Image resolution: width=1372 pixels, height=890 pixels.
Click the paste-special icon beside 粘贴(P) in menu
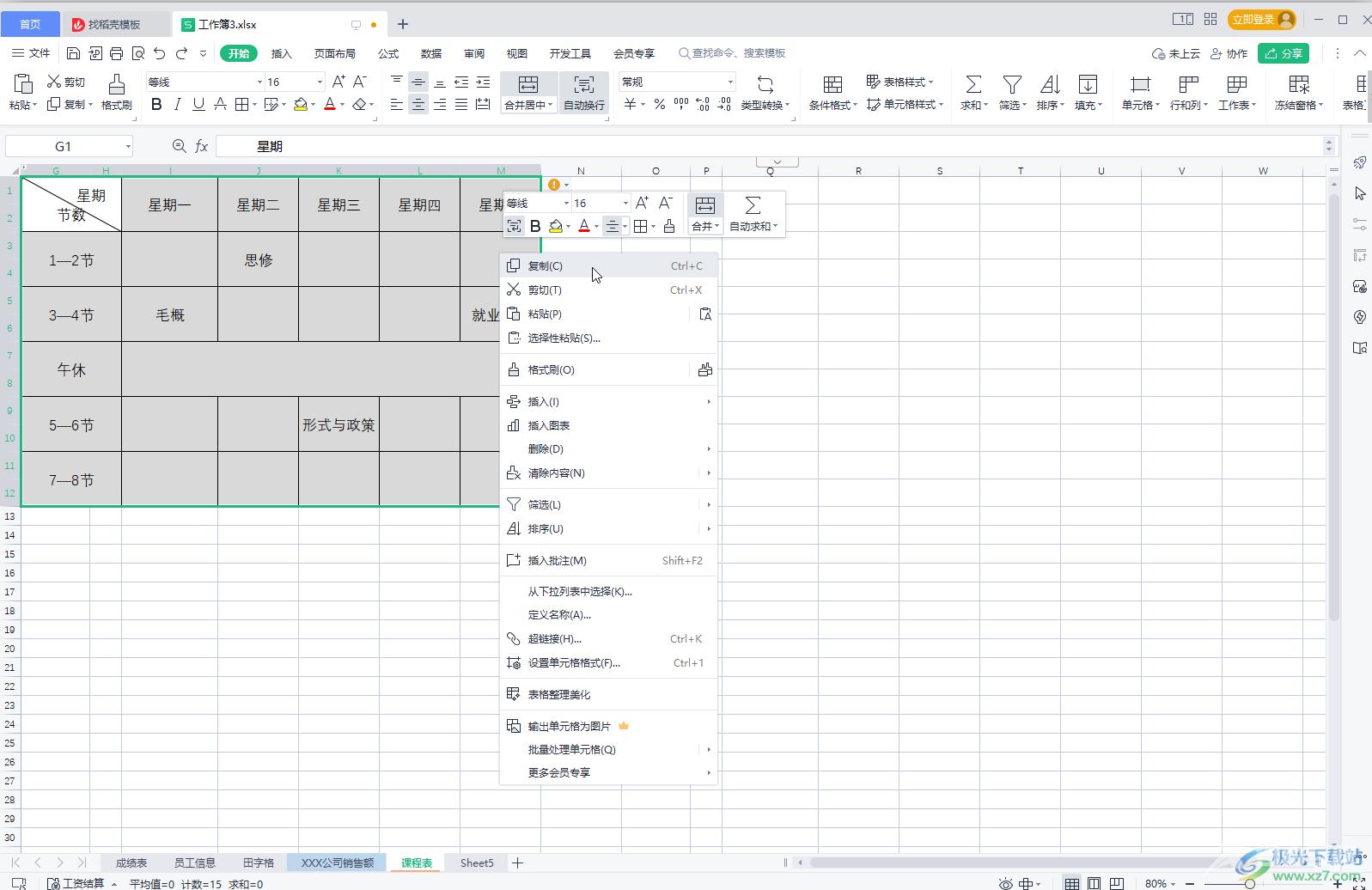pos(705,314)
